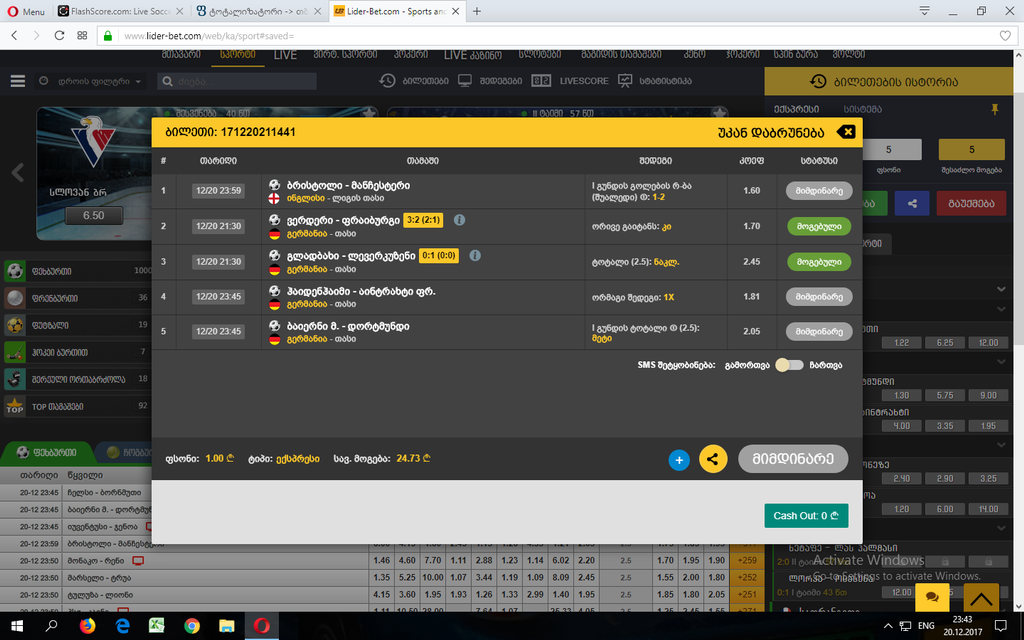
Task: Select the ექსპრესი tab in betslip
Action: [796, 109]
